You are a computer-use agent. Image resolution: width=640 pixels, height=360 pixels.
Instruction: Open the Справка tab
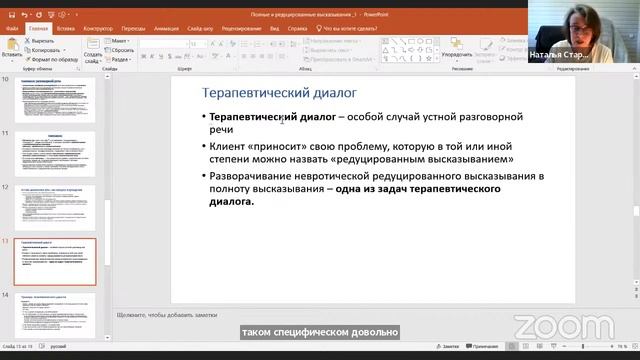[297, 29]
